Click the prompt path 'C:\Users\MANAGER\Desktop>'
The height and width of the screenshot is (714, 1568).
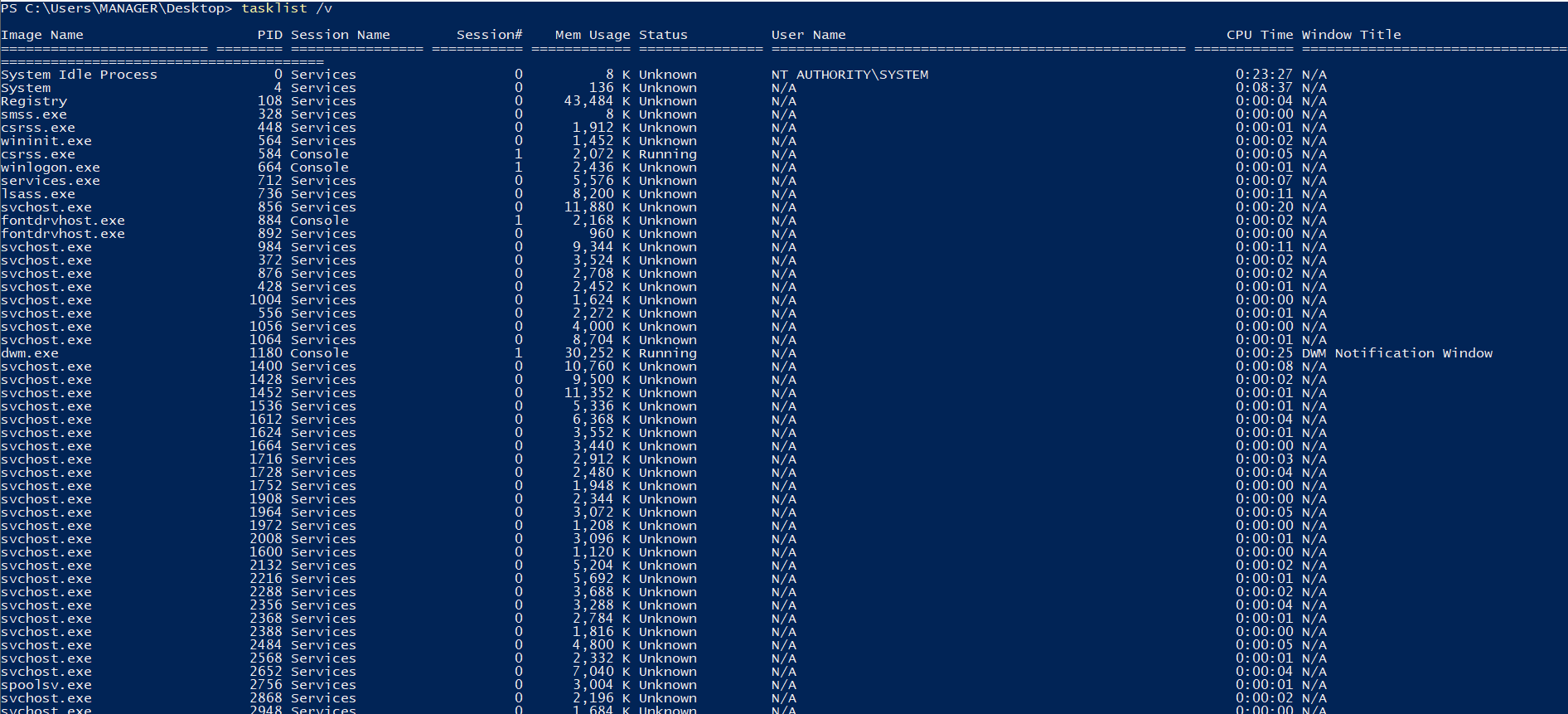pos(129,8)
